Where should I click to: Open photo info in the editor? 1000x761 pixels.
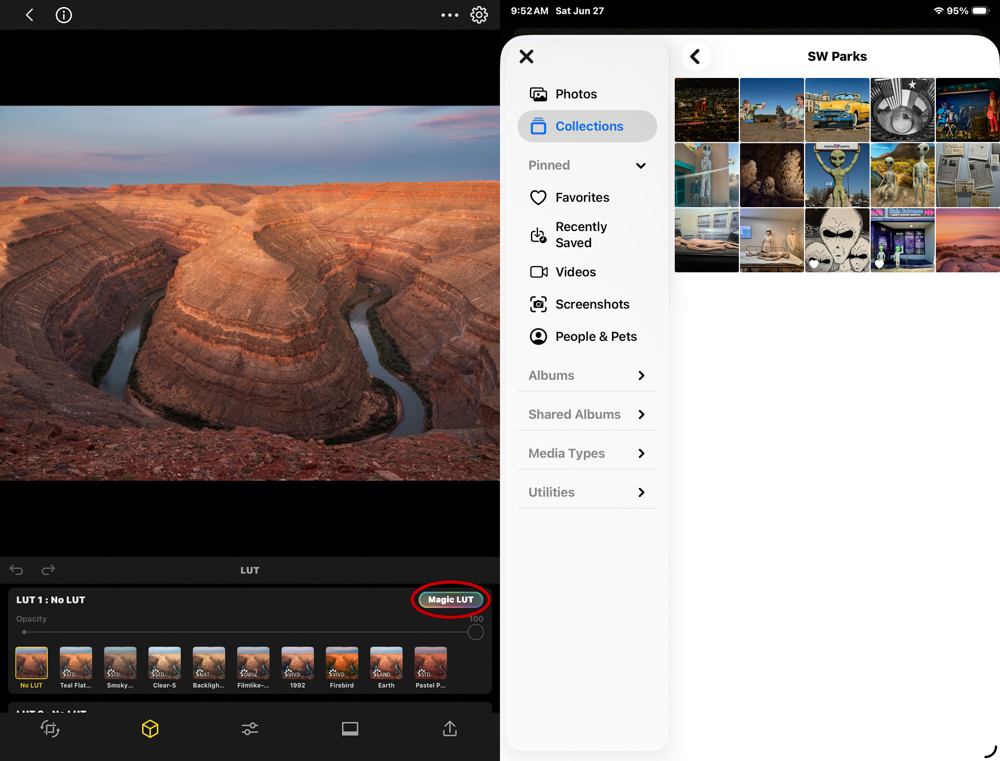tap(64, 15)
